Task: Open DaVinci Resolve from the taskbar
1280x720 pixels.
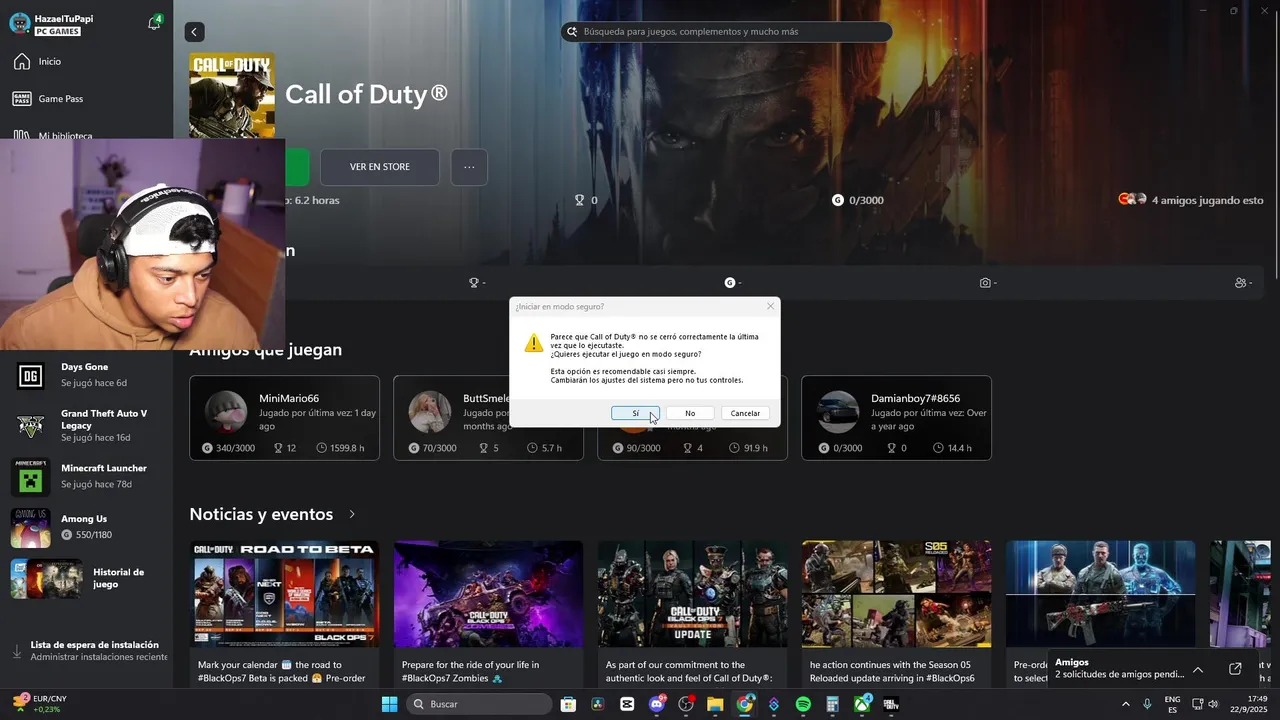Action: click(x=598, y=704)
